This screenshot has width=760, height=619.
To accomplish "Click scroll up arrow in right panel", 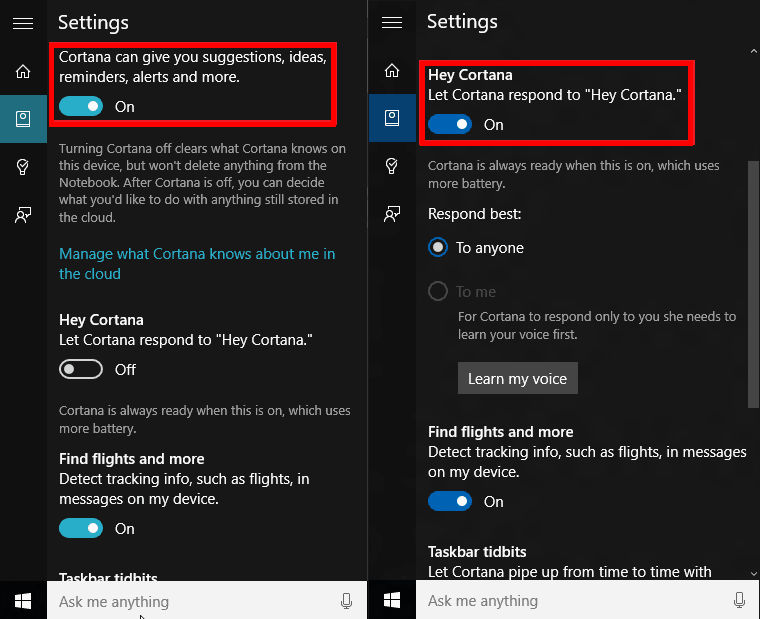I will pyautogui.click(x=754, y=51).
